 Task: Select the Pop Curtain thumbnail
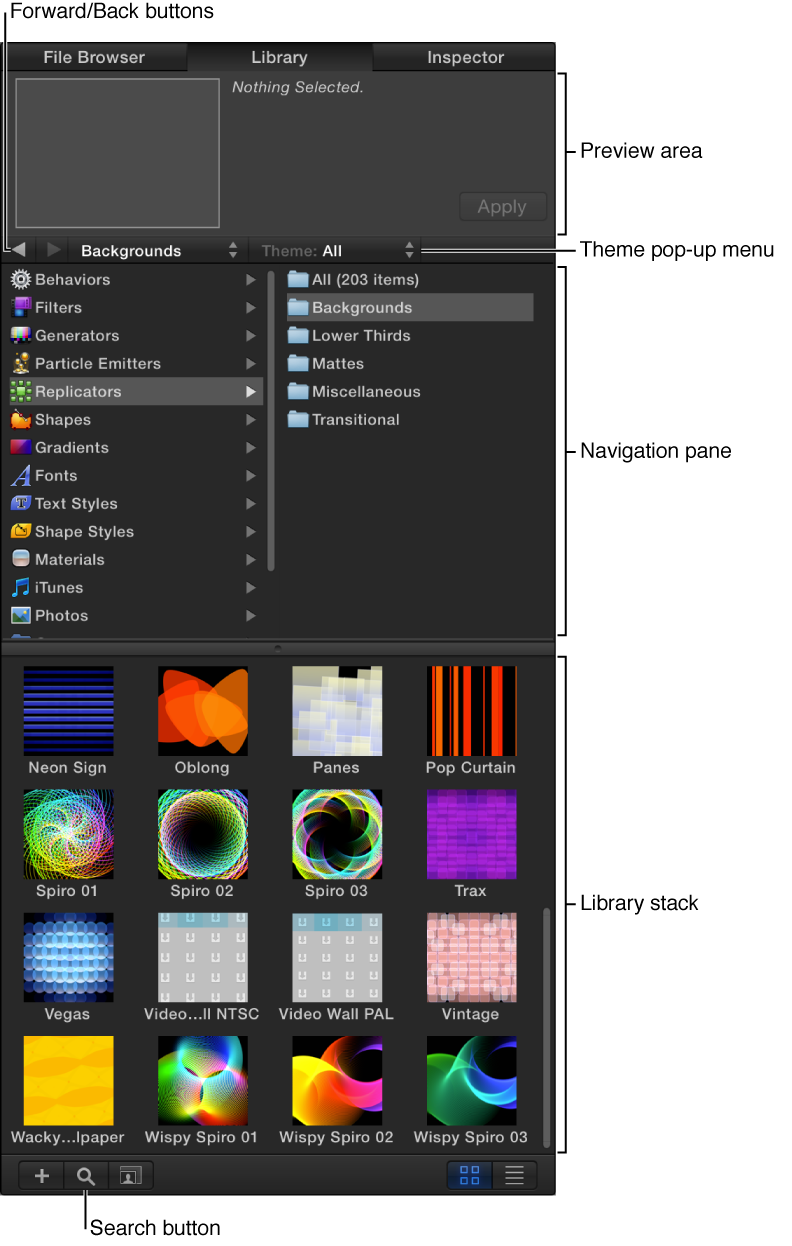coord(471,711)
